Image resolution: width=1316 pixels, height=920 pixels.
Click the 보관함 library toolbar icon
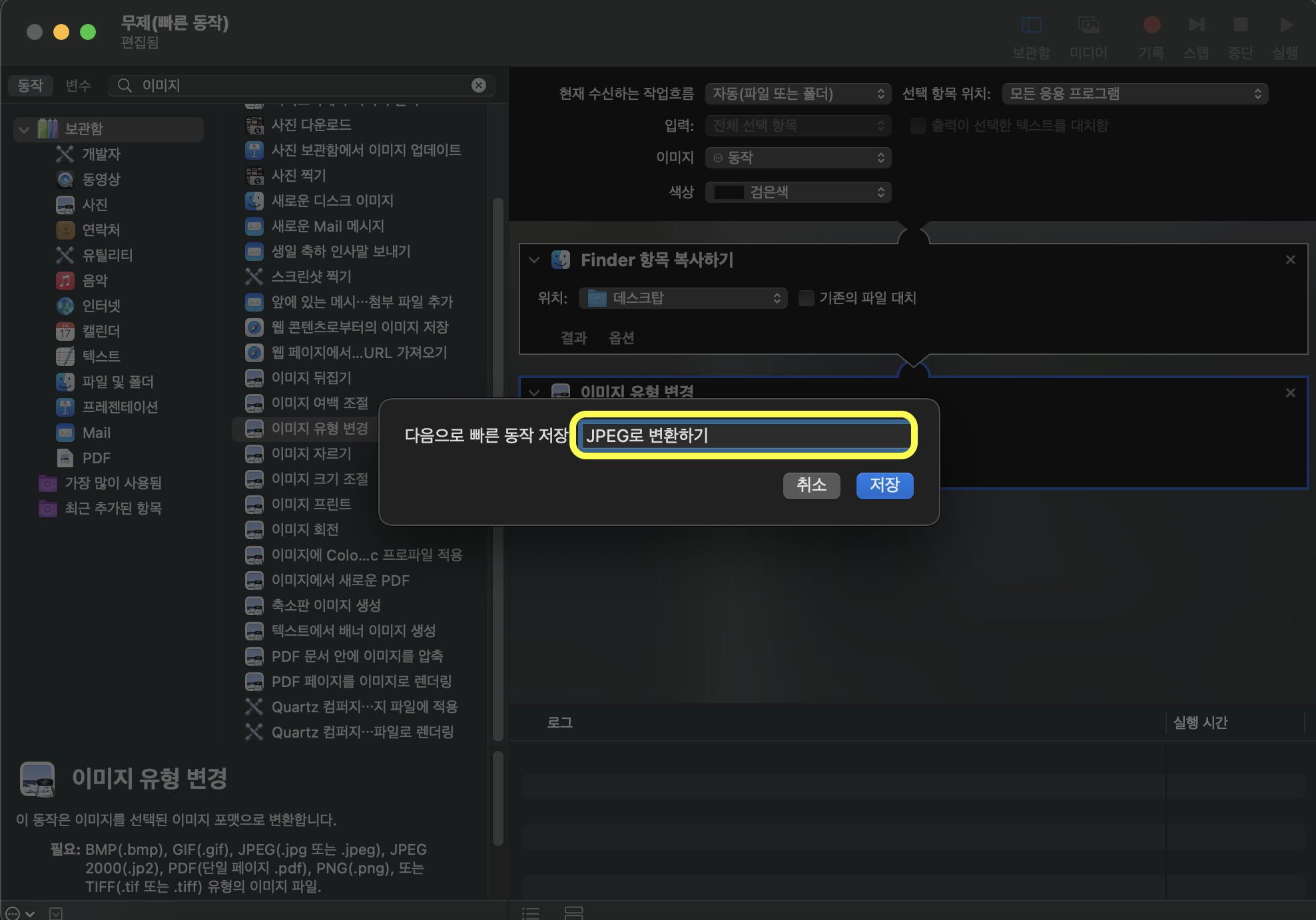[1031, 25]
